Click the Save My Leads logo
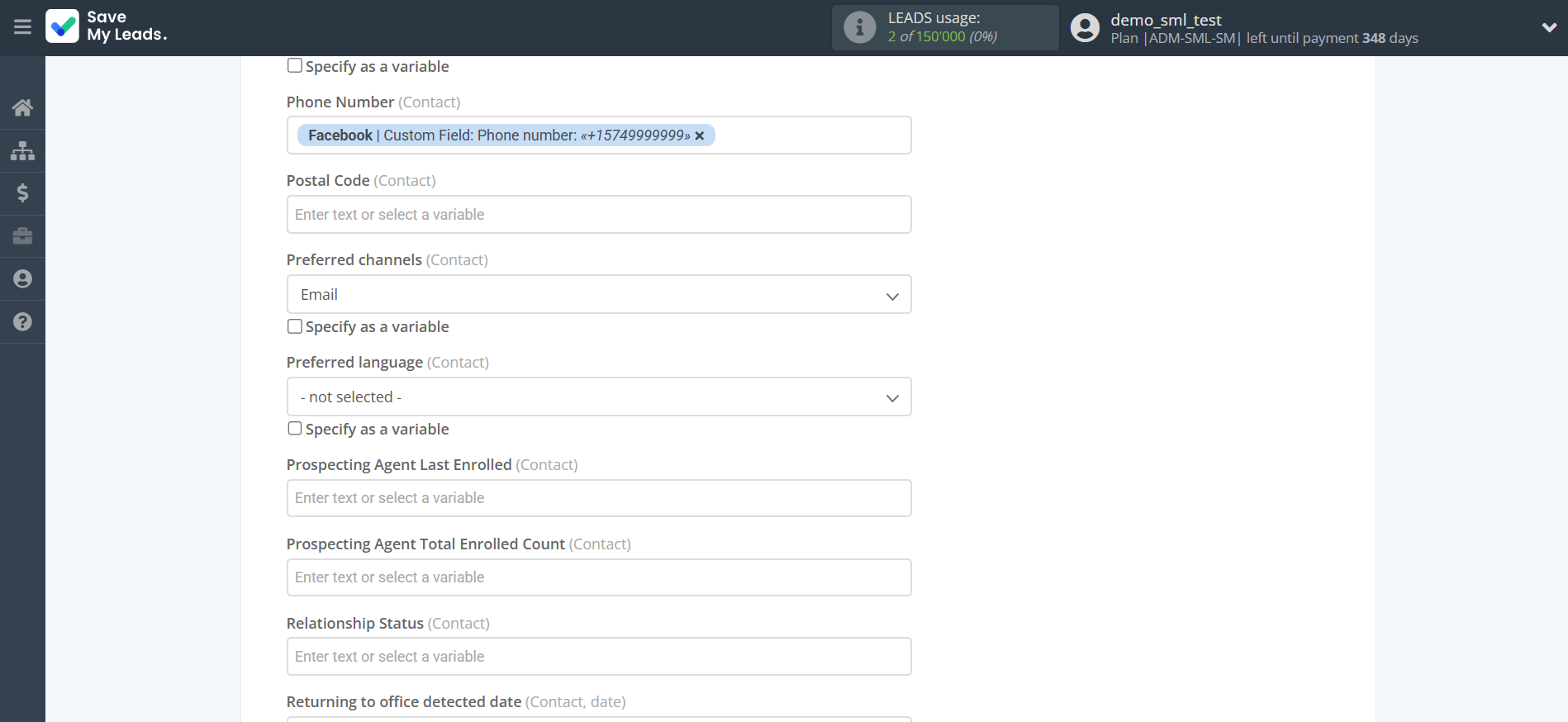The image size is (1568, 722). pos(107,26)
